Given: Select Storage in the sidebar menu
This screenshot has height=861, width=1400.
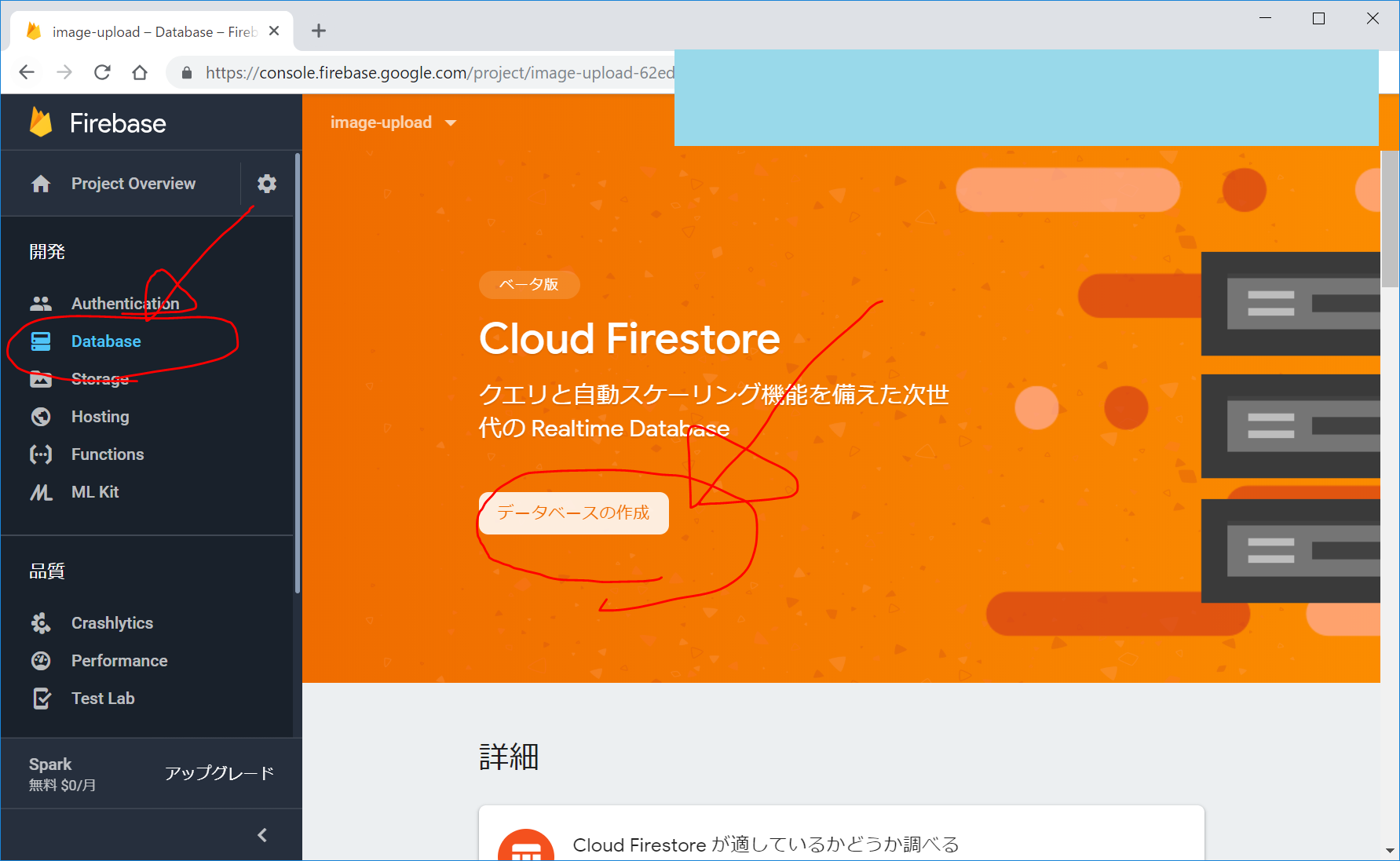Looking at the screenshot, I should [100, 379].
